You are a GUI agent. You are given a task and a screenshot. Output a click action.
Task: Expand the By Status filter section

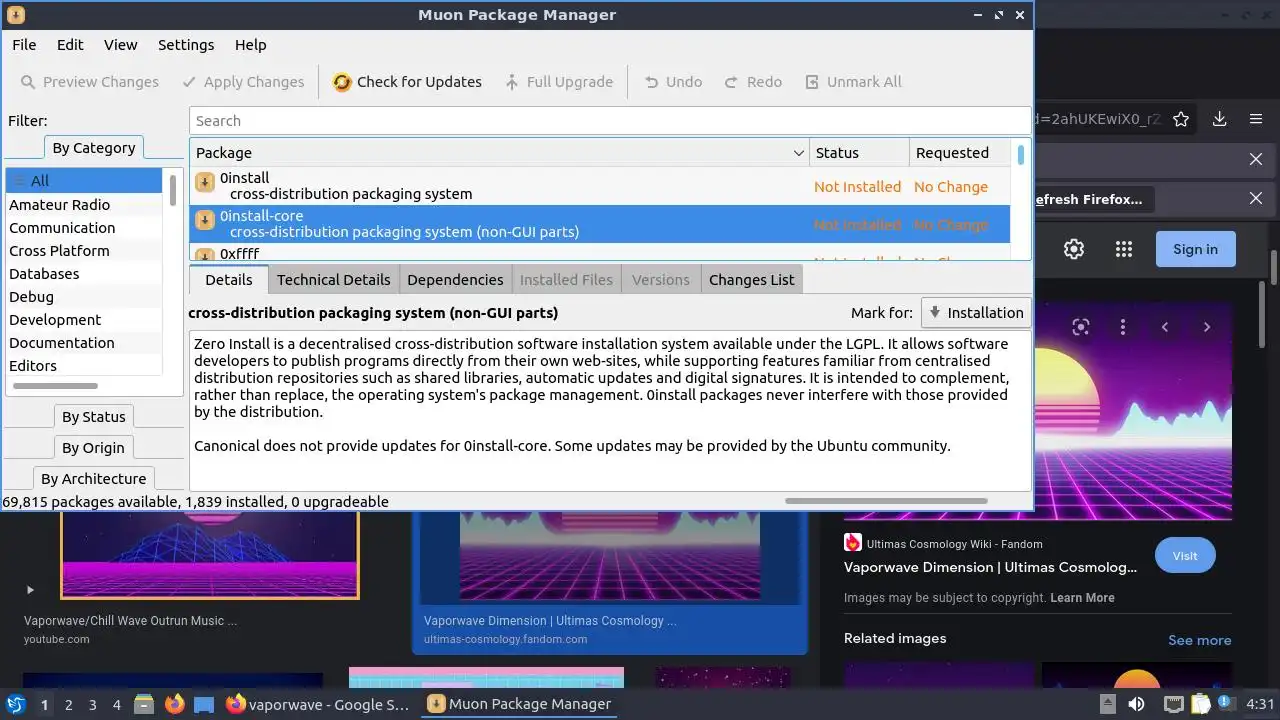[94, 417]
